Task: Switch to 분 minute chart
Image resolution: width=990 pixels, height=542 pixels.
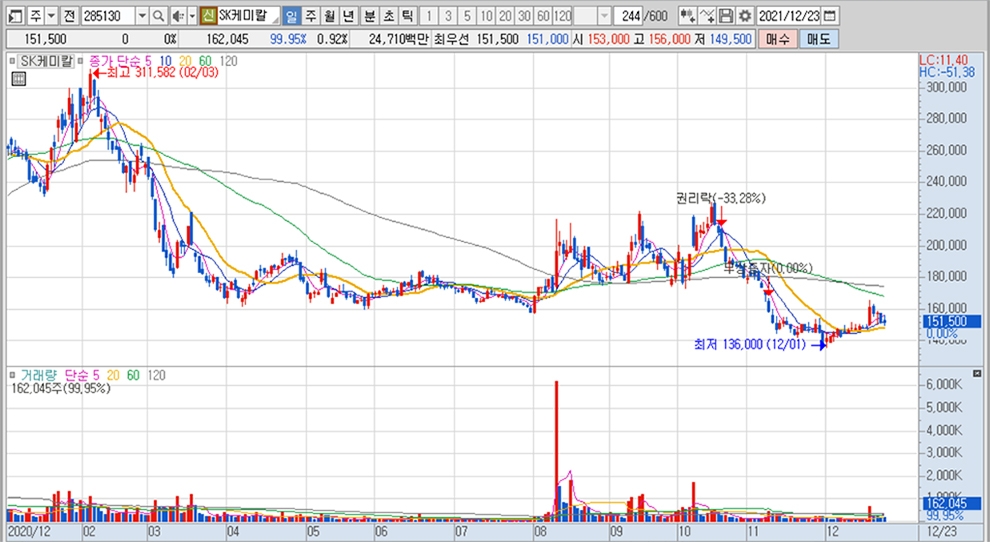Action: click(369, 16)
